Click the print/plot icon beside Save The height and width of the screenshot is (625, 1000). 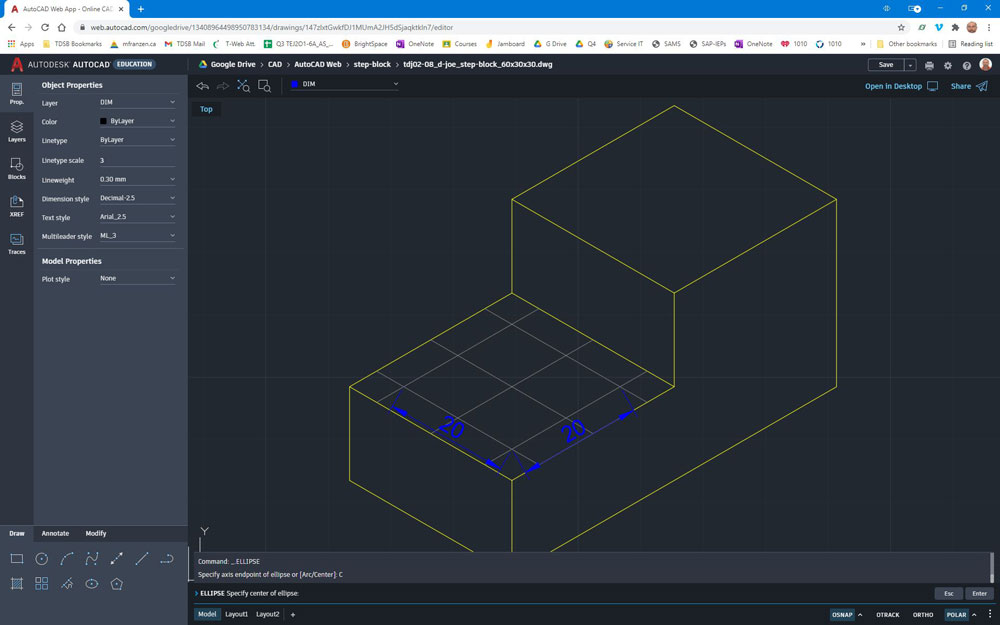point(929,65)
